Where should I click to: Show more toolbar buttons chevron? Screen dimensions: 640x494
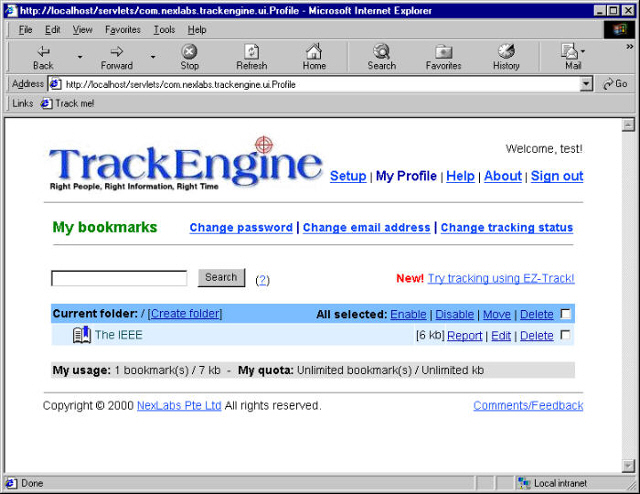point(630,47)
